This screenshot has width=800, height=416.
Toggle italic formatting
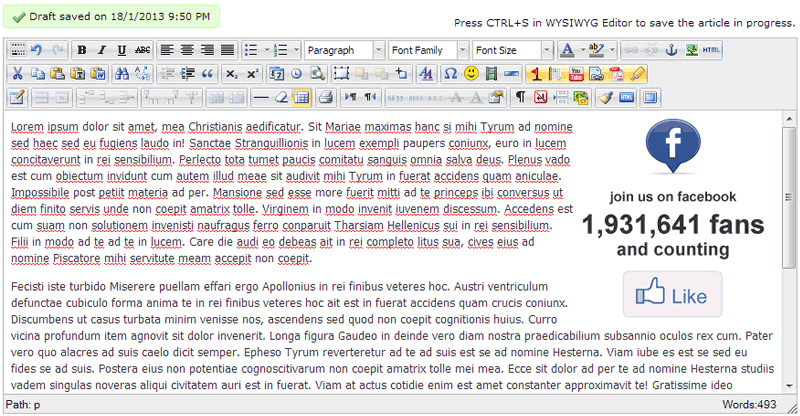tap(102, 50)
